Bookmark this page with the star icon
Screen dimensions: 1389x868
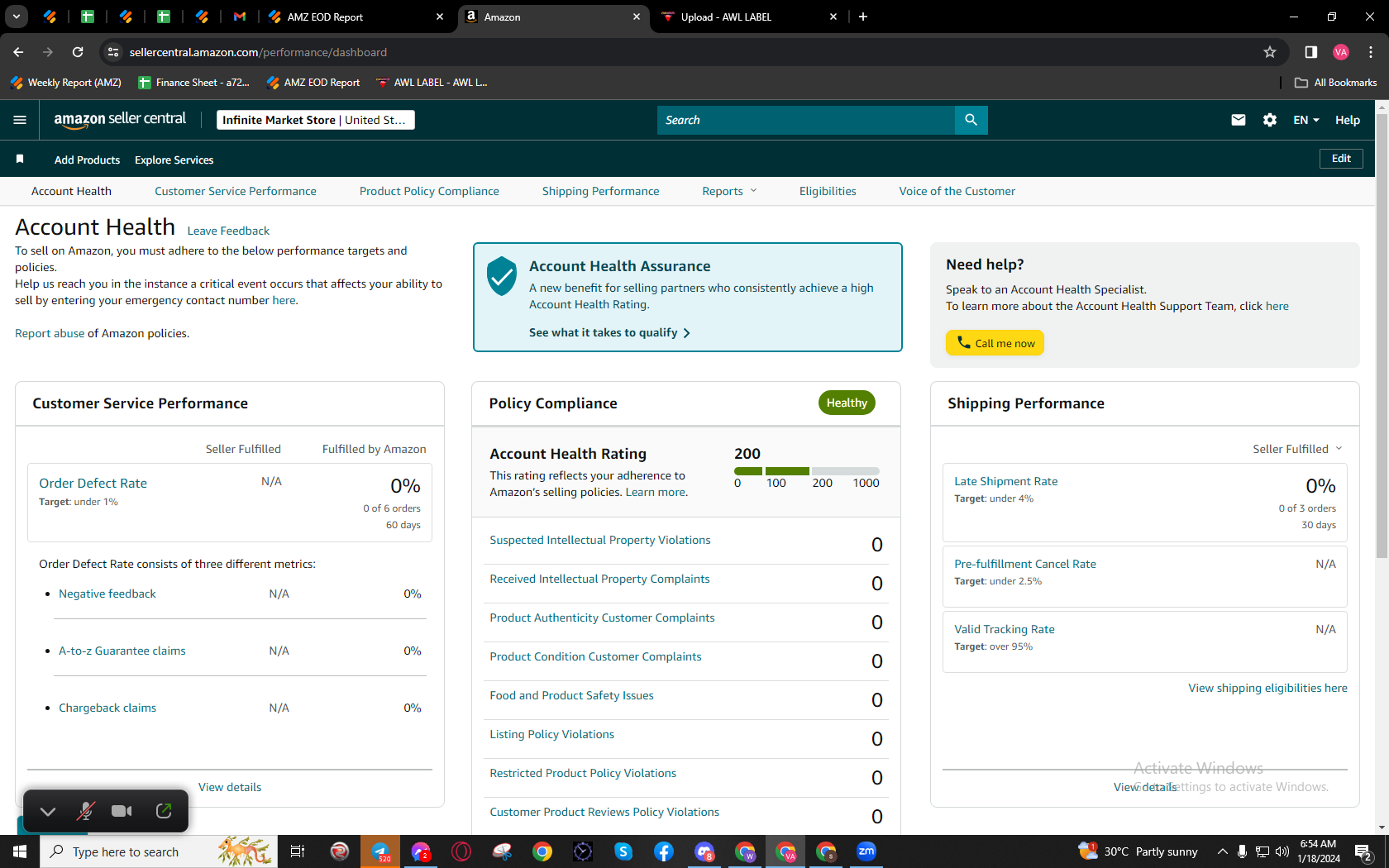pyautogui.click(x=1270, y=52)
